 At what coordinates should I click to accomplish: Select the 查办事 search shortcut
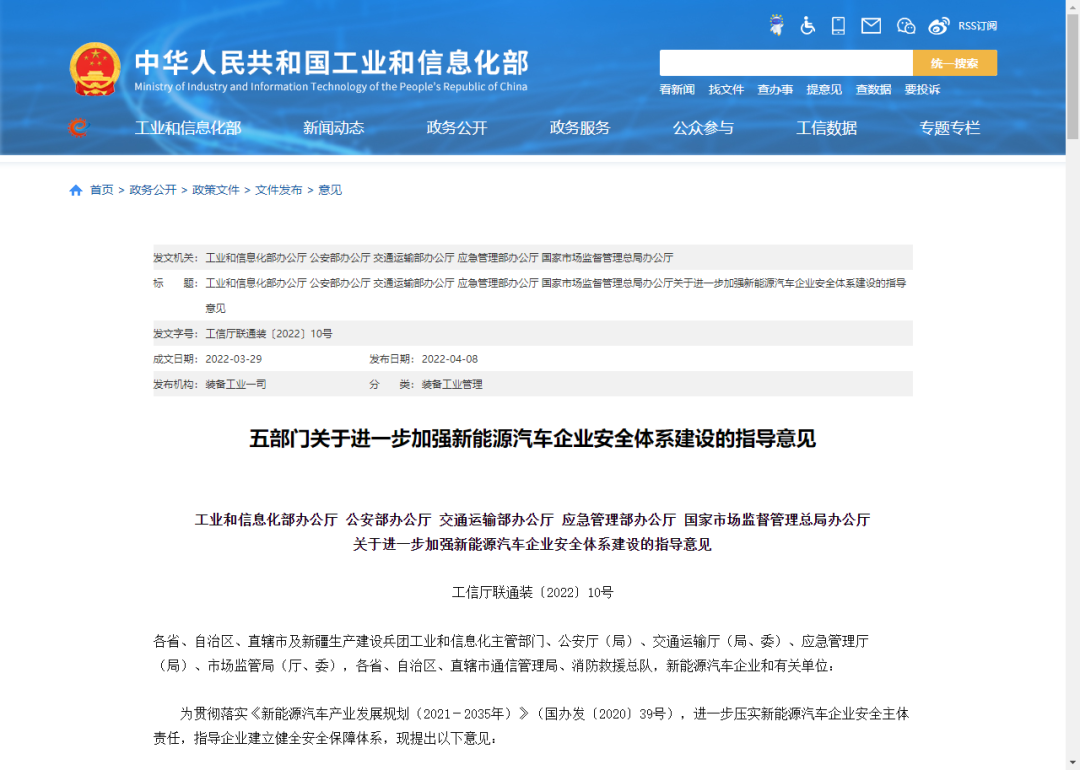click(775, 90)
